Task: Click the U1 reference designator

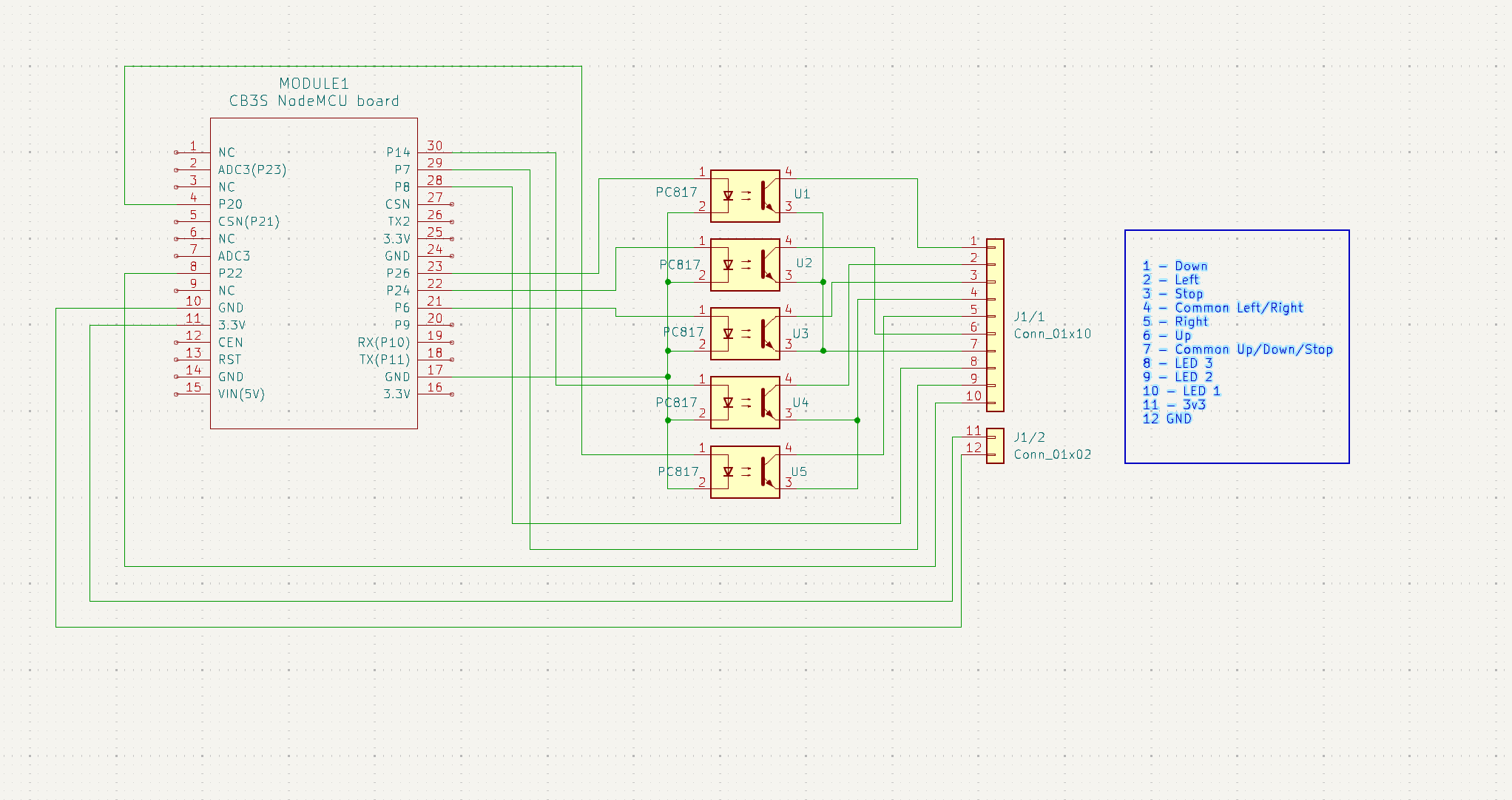Action: pos(802,194)
